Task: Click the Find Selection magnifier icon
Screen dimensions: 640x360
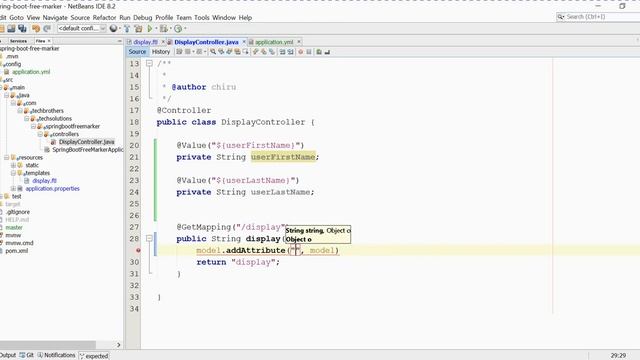Action: (213, 52)
